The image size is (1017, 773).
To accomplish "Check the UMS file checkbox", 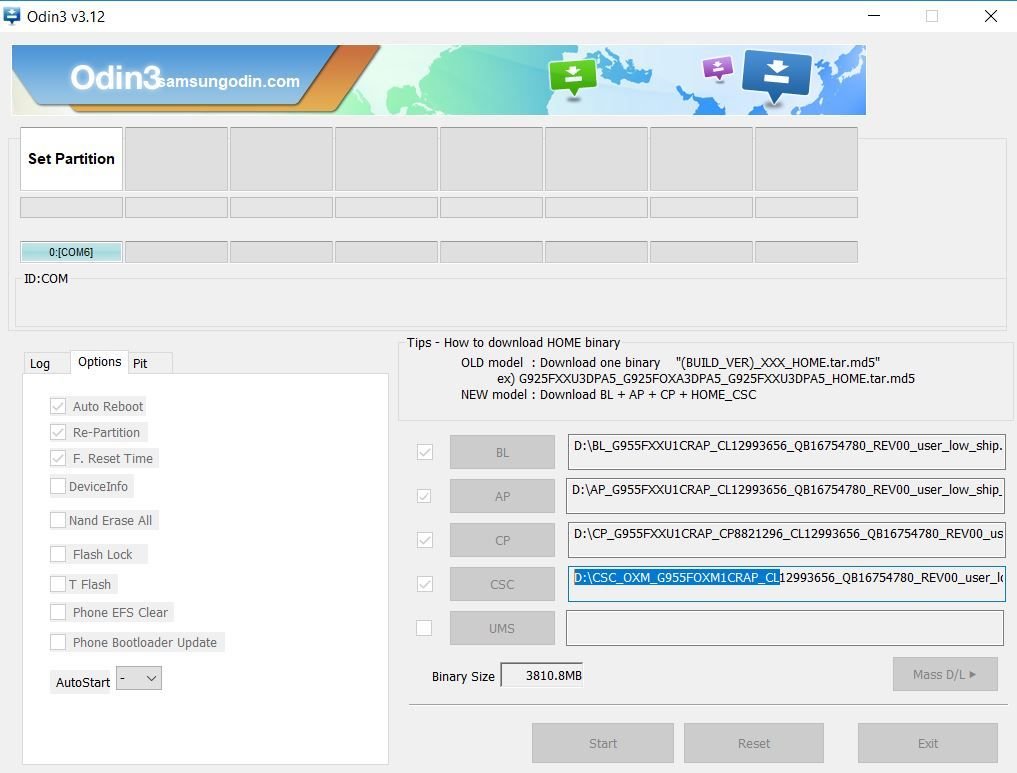I will click(424, 628).
